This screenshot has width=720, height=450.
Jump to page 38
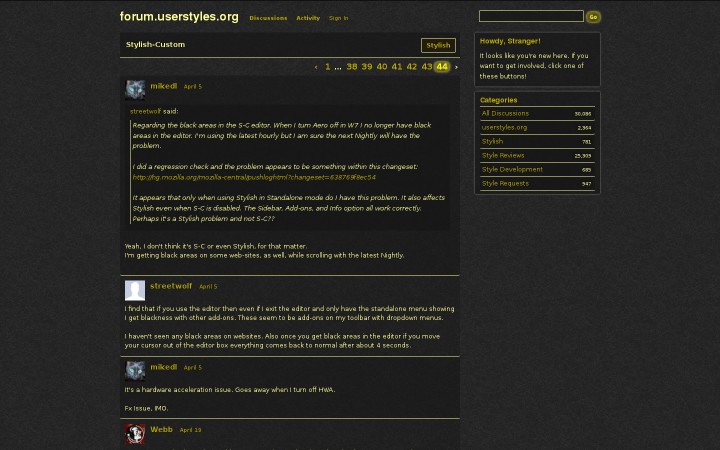[x=352, y=67]
